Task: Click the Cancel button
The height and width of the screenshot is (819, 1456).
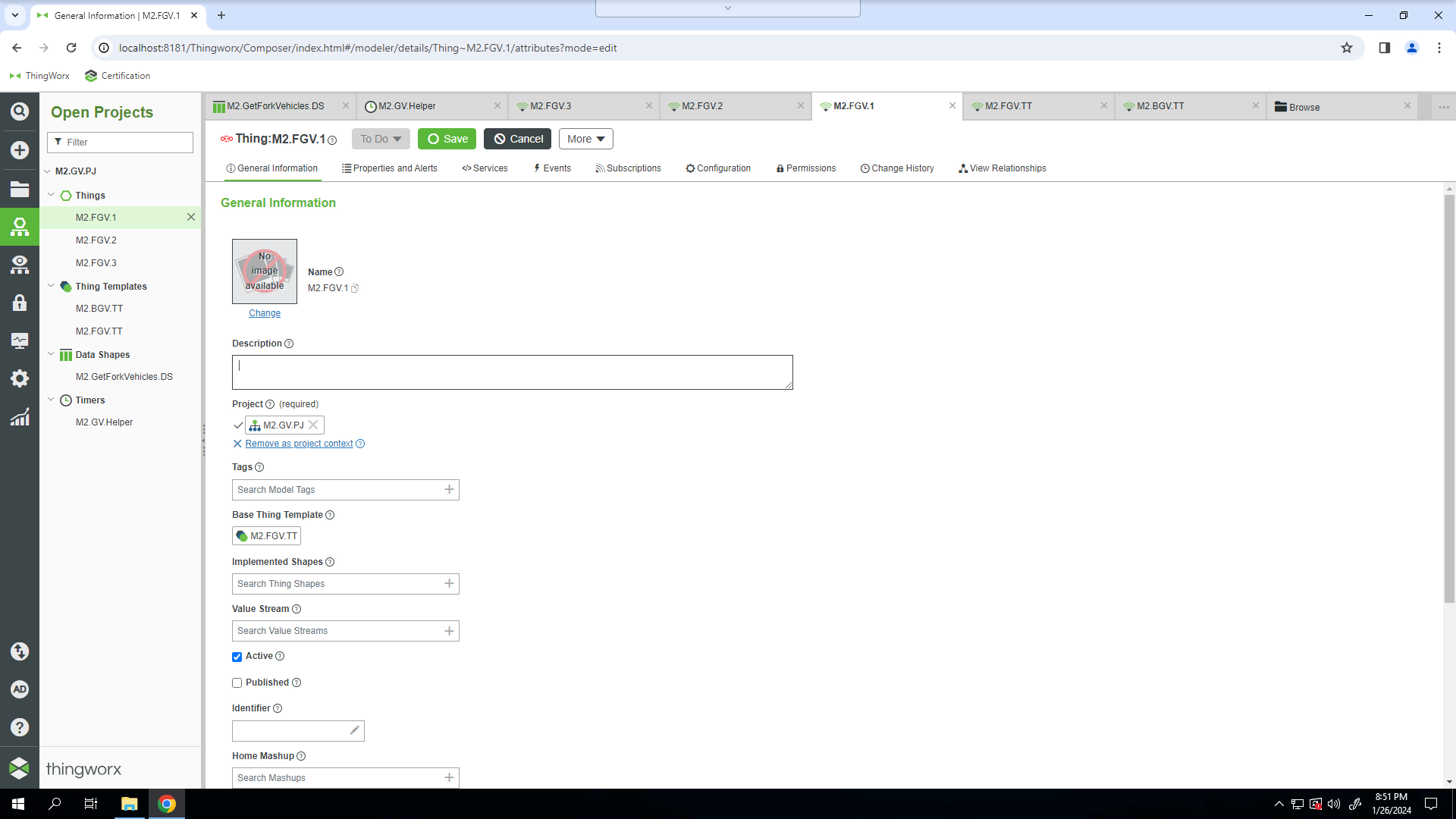Action: [518, 139]
